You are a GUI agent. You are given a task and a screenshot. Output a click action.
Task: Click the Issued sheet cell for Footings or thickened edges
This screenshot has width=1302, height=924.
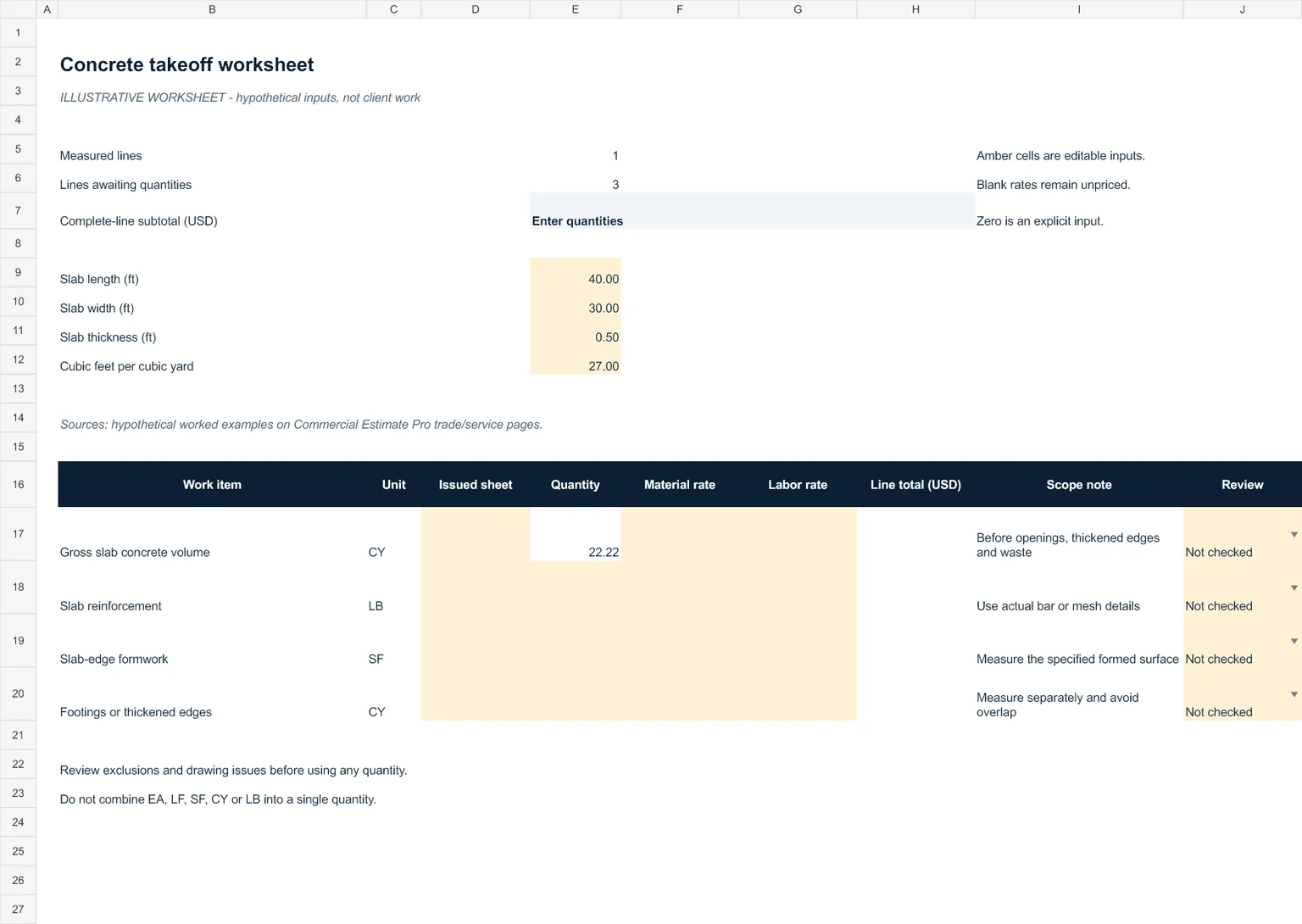coord(476,694)
